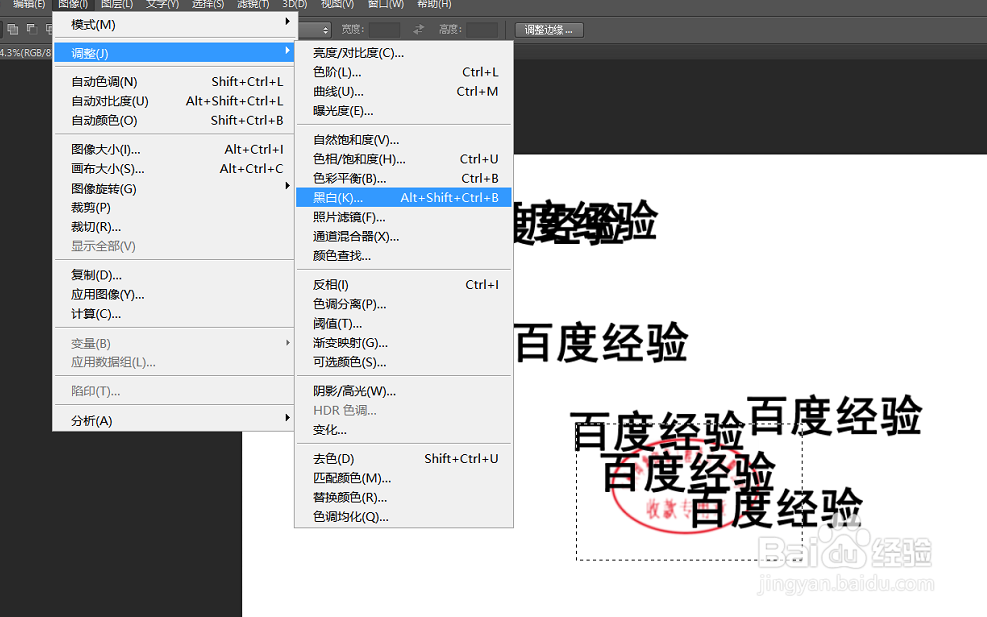987x617 pixels.
Task: Open 颜色查找... adjustment
Action: point(403,256)
